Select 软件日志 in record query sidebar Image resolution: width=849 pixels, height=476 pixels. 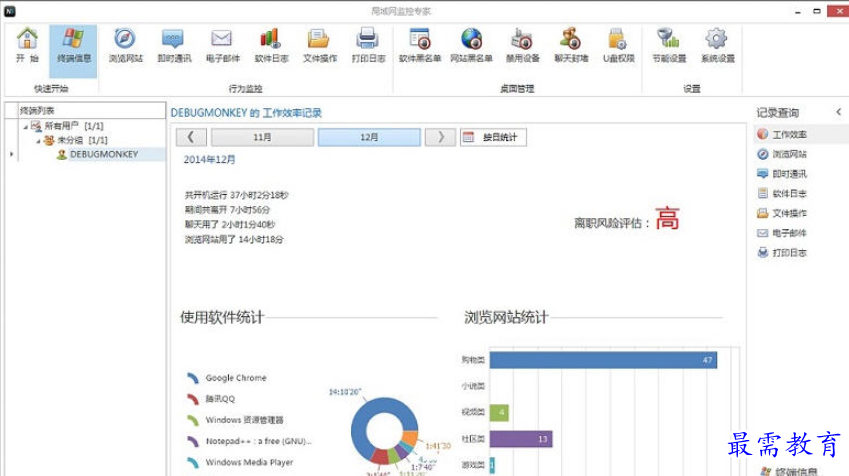782,193
